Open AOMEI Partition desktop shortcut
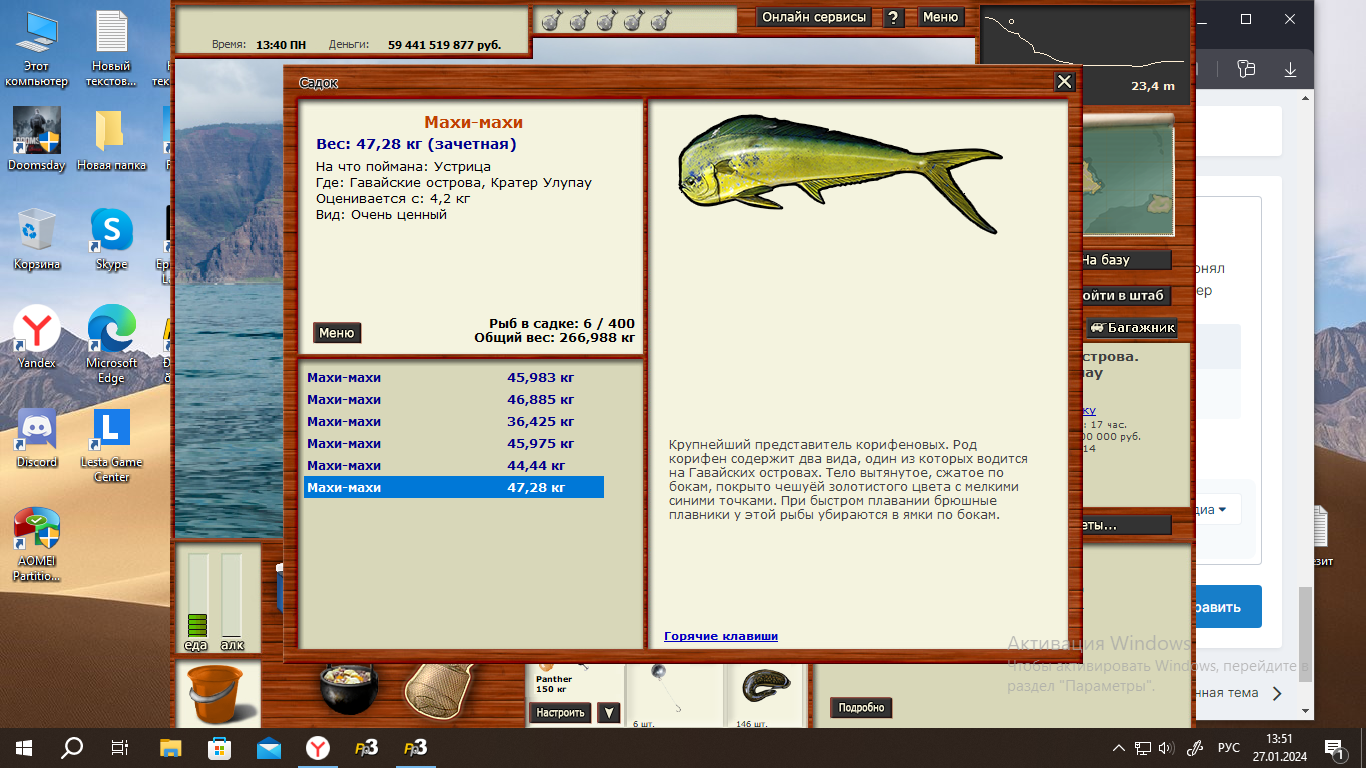 click(x=36, y=544)
